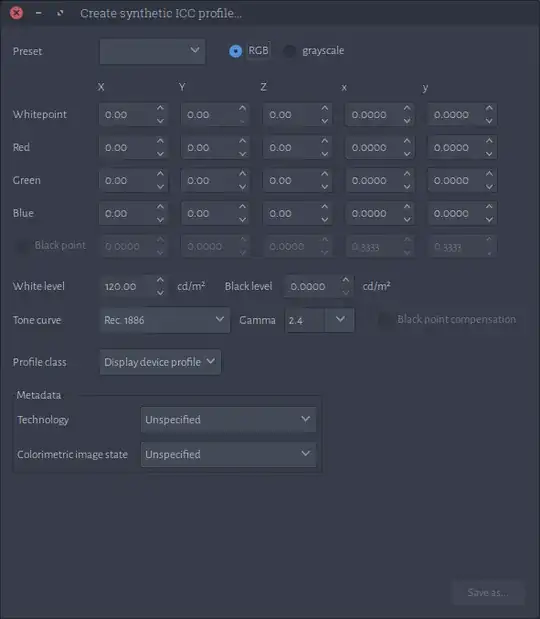Decrease Red Y value with down arrow
Image resolution: width=540 pixels, height=619 pixels.
[242, 154]
